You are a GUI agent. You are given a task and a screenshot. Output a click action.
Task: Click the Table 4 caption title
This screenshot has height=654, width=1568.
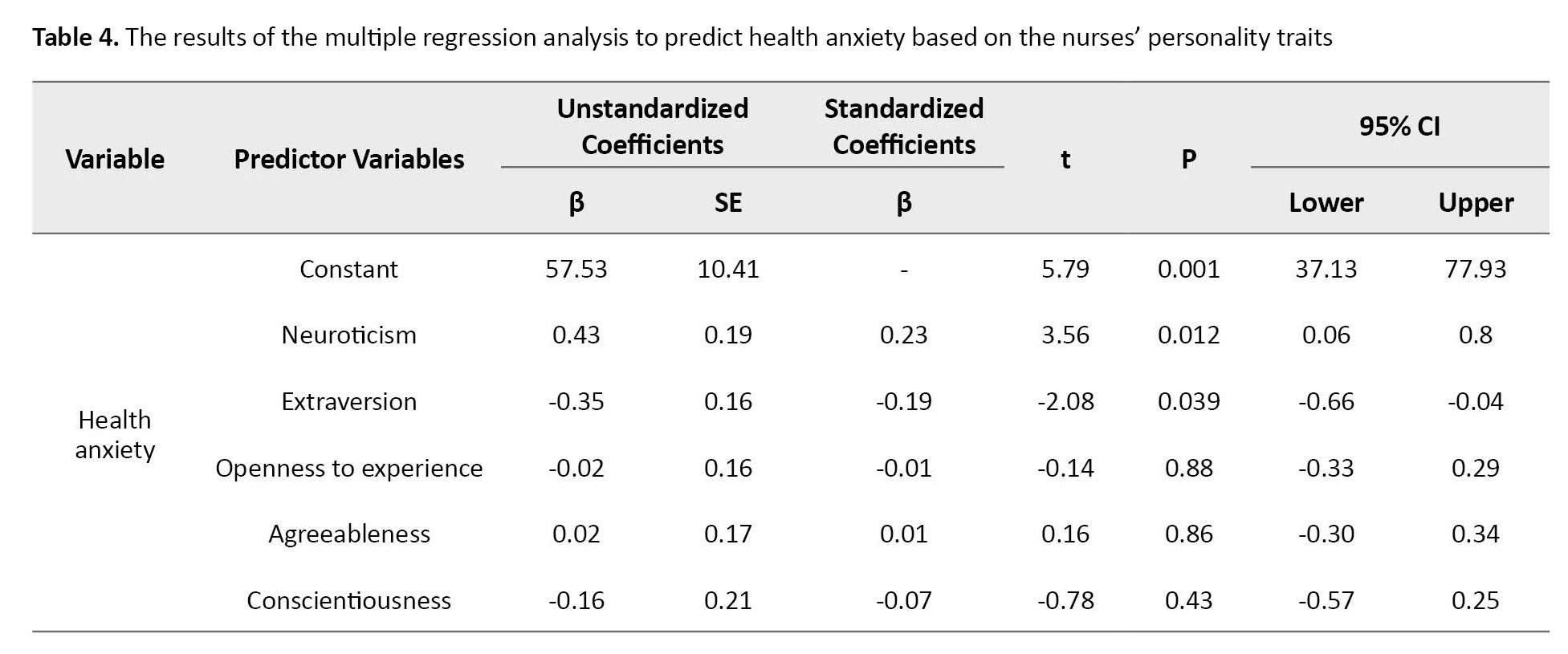[x=682, y=38]
